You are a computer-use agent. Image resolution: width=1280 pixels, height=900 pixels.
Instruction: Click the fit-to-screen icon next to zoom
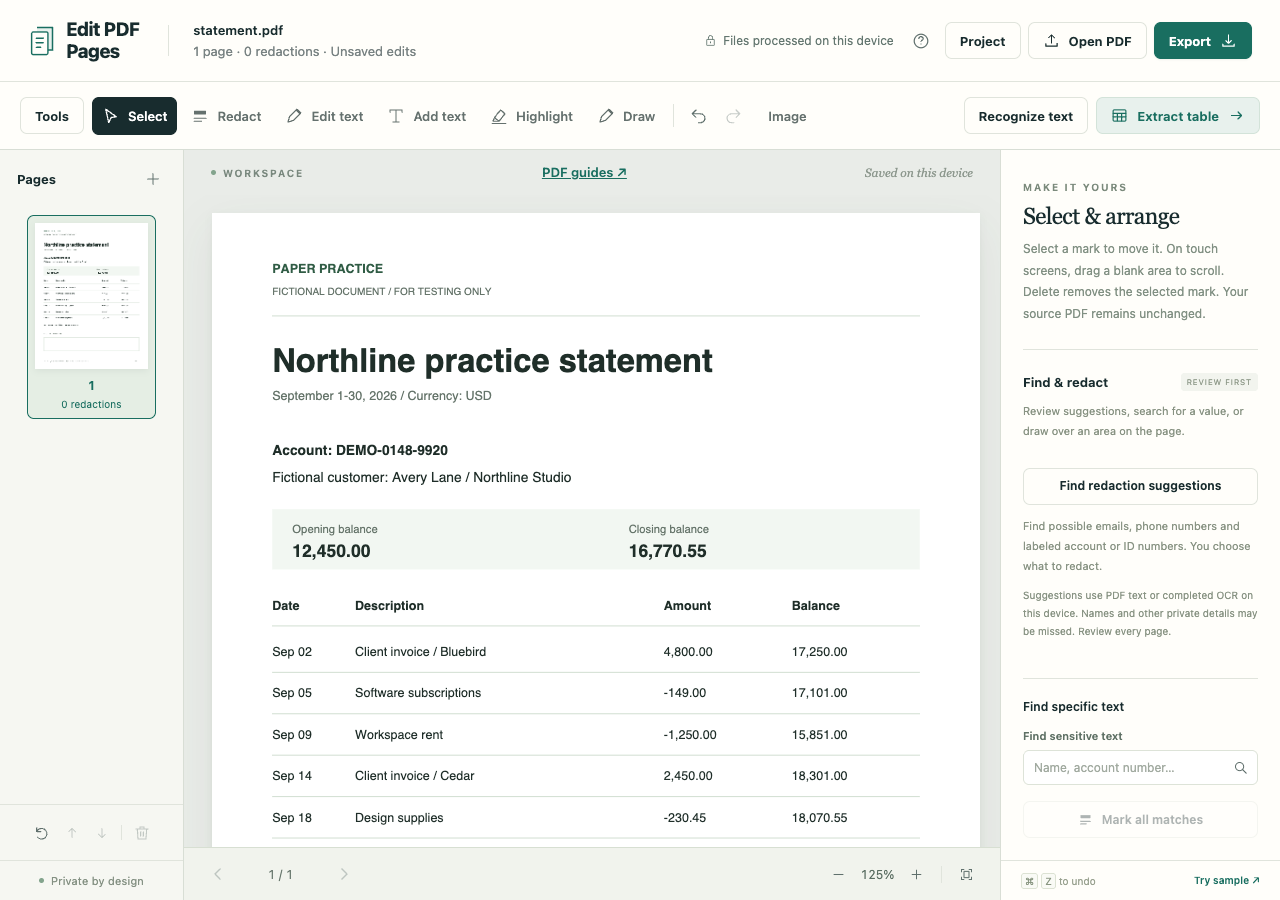[966, 874]
